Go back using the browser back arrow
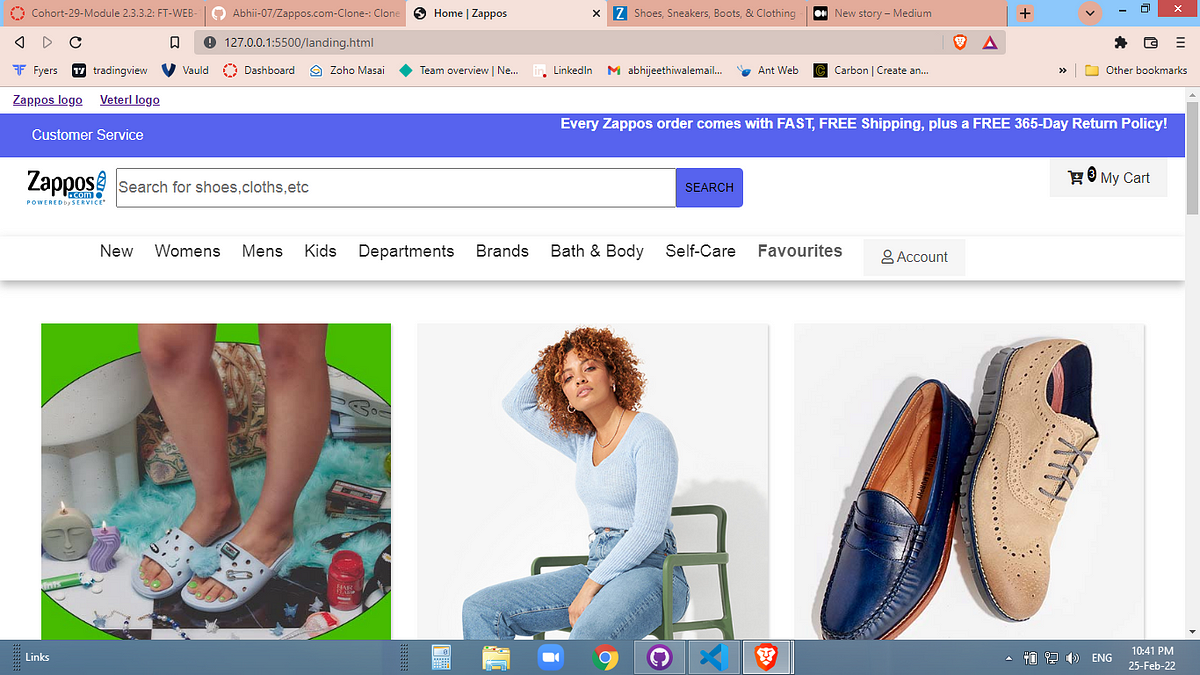 [20, 43]
